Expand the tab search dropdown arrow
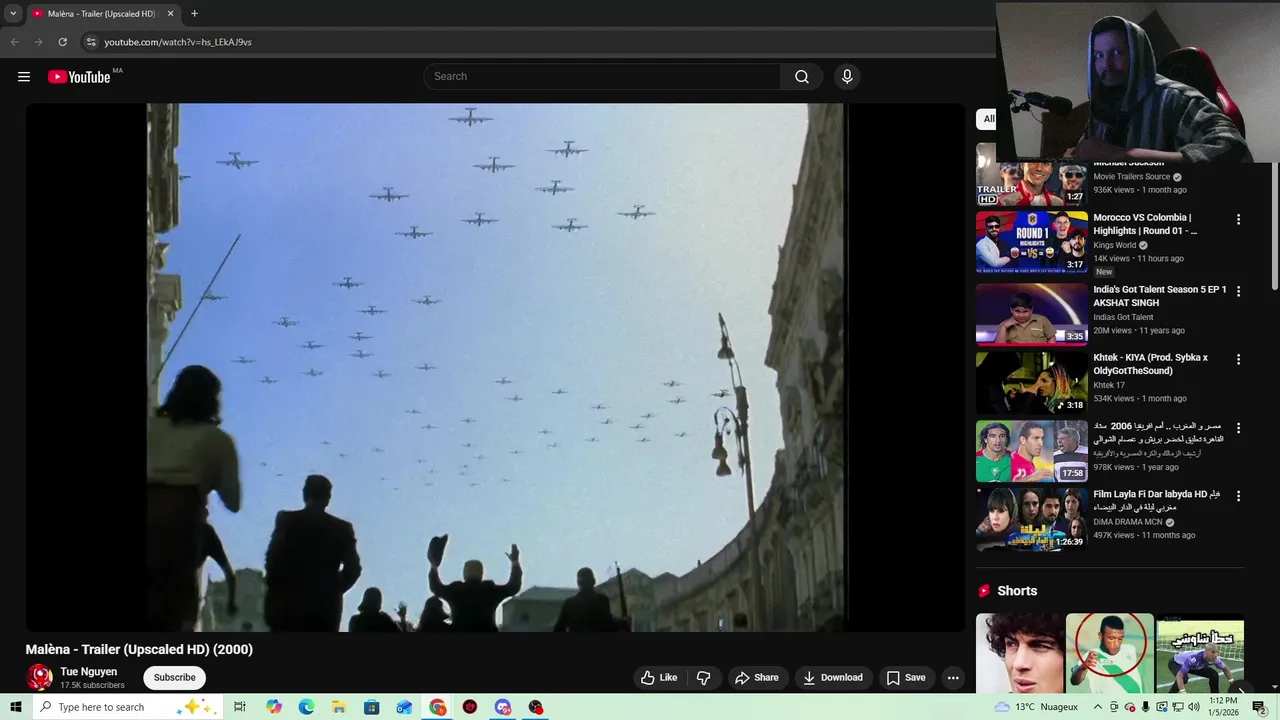The height and width of the screenshot is (720, 1280). (x=13, y=14)
